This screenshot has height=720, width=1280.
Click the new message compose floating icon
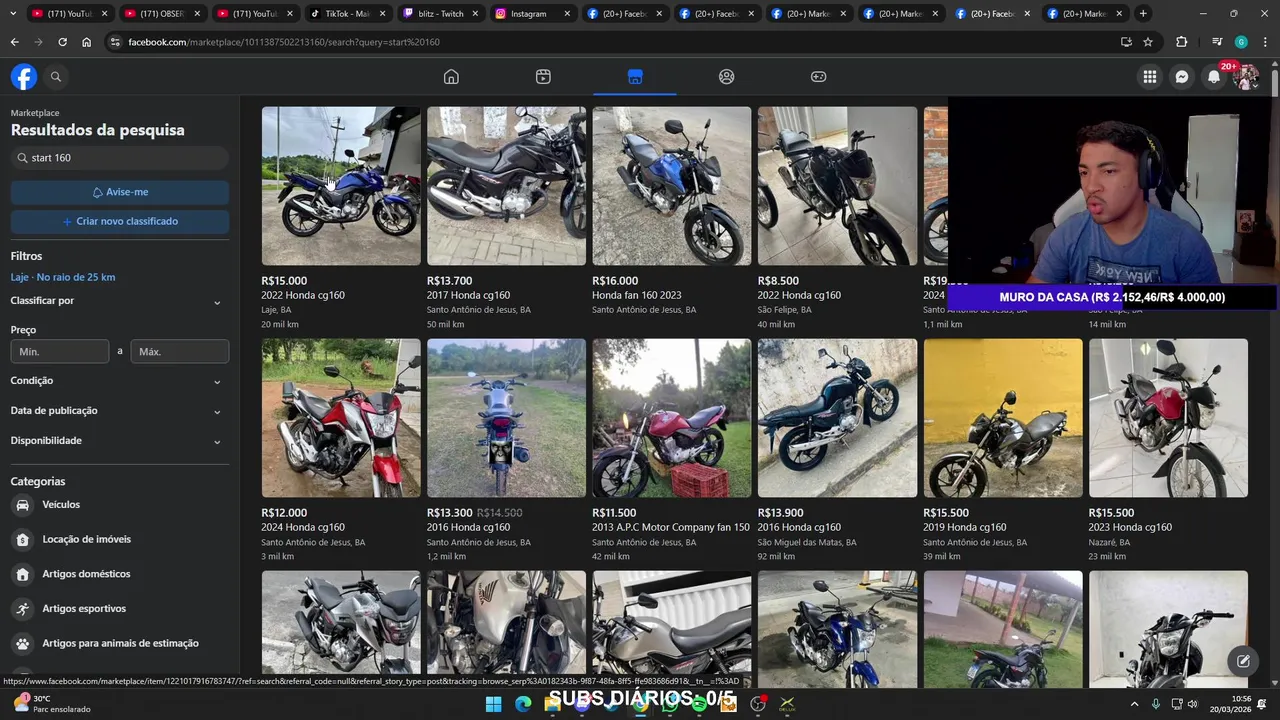coord(1243,661)
